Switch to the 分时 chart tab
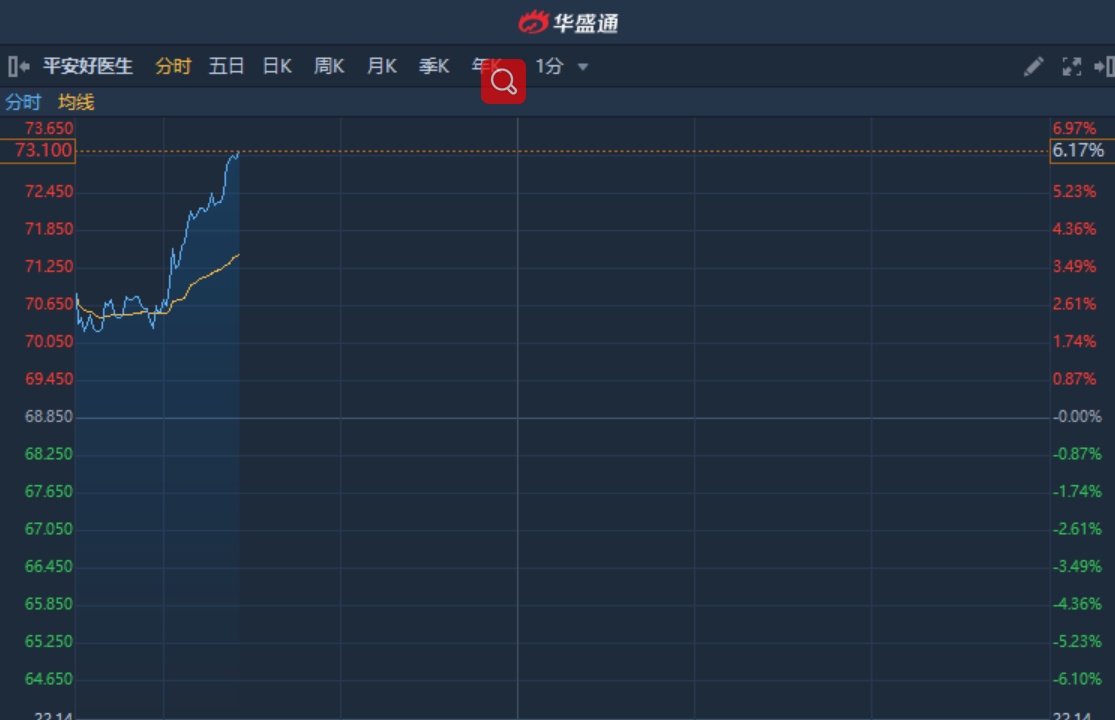Screen dimensions: 1115x720 point(173,67)
